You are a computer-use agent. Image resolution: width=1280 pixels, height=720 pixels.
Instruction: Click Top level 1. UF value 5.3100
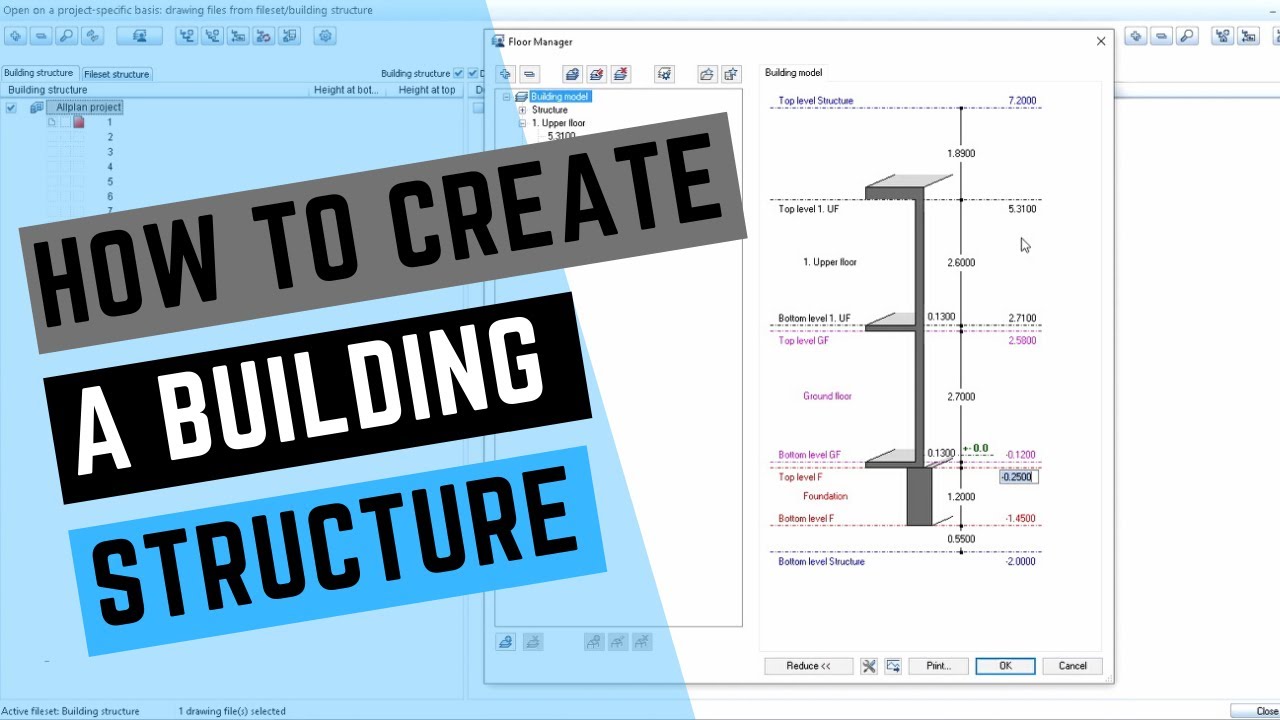tap(1022, 209)
